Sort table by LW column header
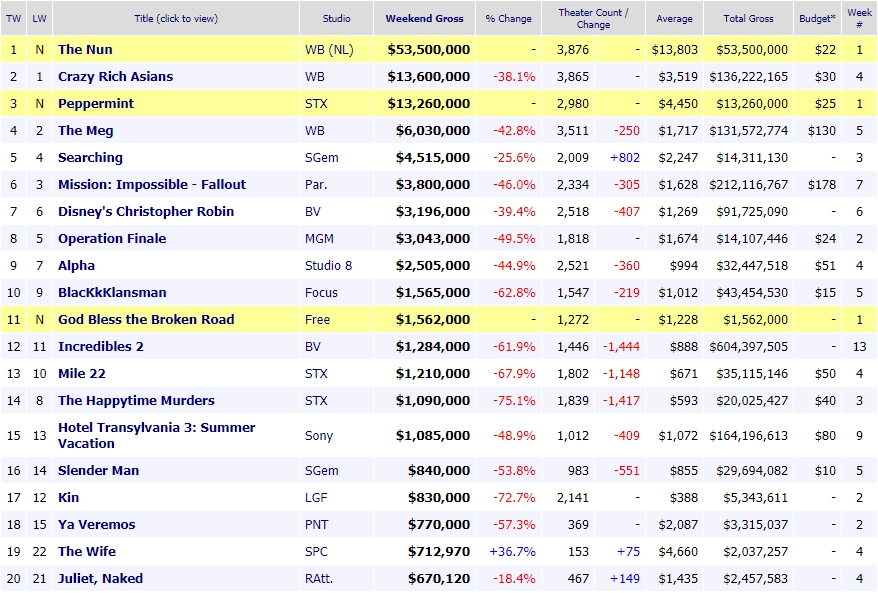The width and height of the screenshot is (878, 593). 39,18
